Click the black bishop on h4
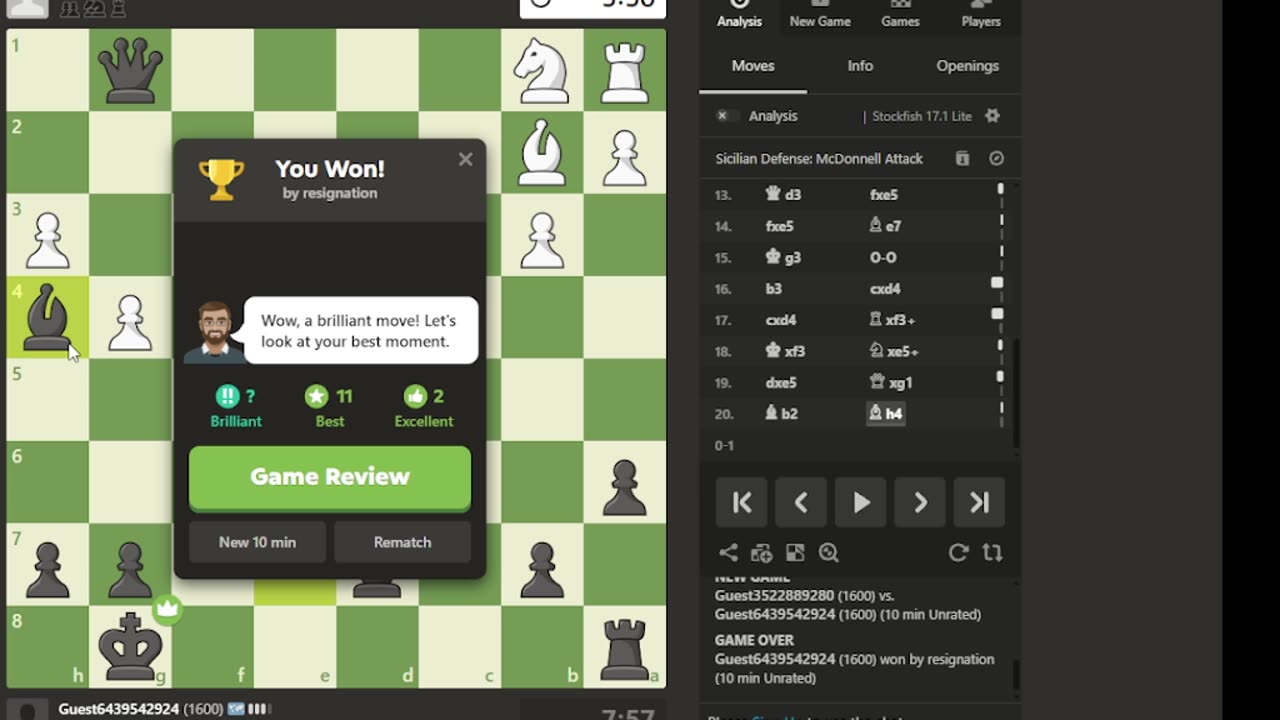The width and height of the screenshot is (1280, 720). (x=47, y=317)
